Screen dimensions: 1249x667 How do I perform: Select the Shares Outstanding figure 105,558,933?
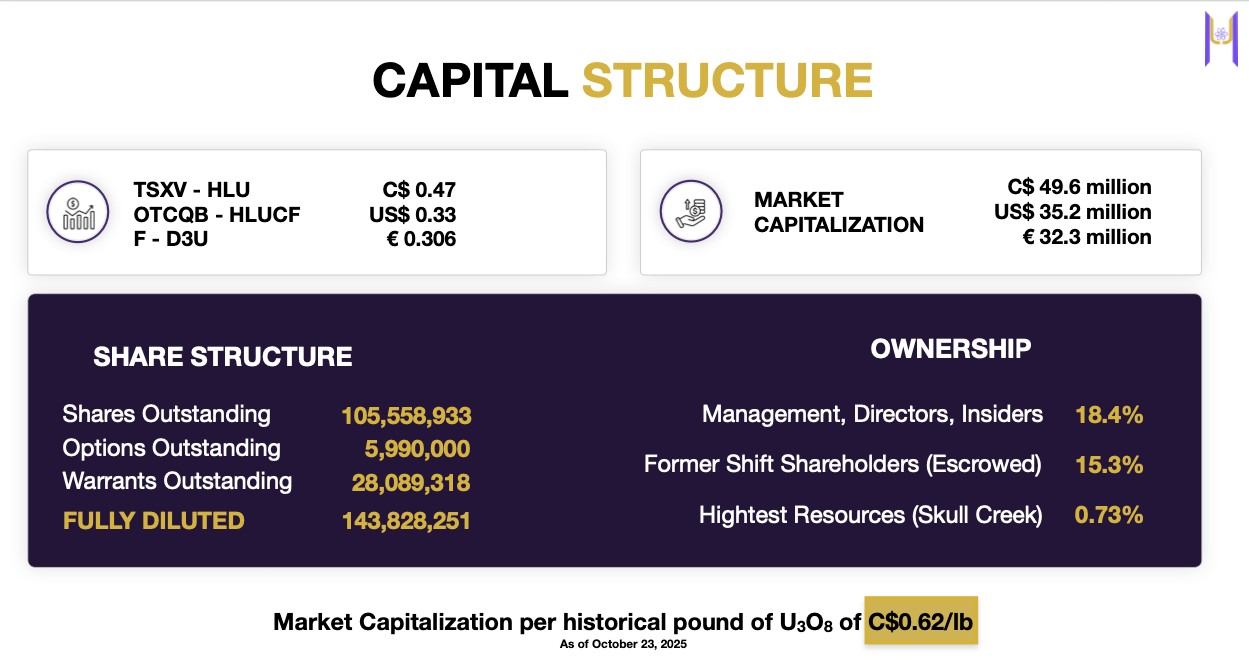tap(405, 416)
